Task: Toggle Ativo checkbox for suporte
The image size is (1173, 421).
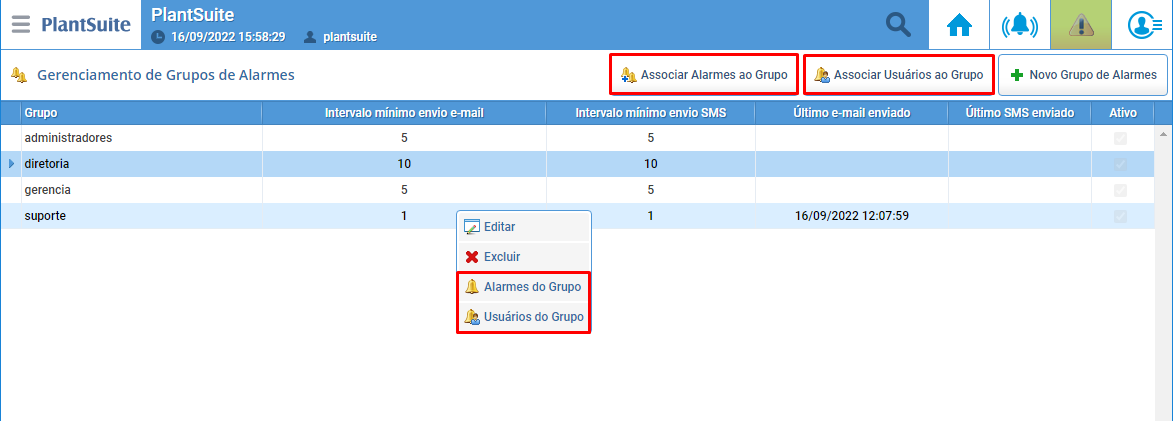Action: (1120, 216)
